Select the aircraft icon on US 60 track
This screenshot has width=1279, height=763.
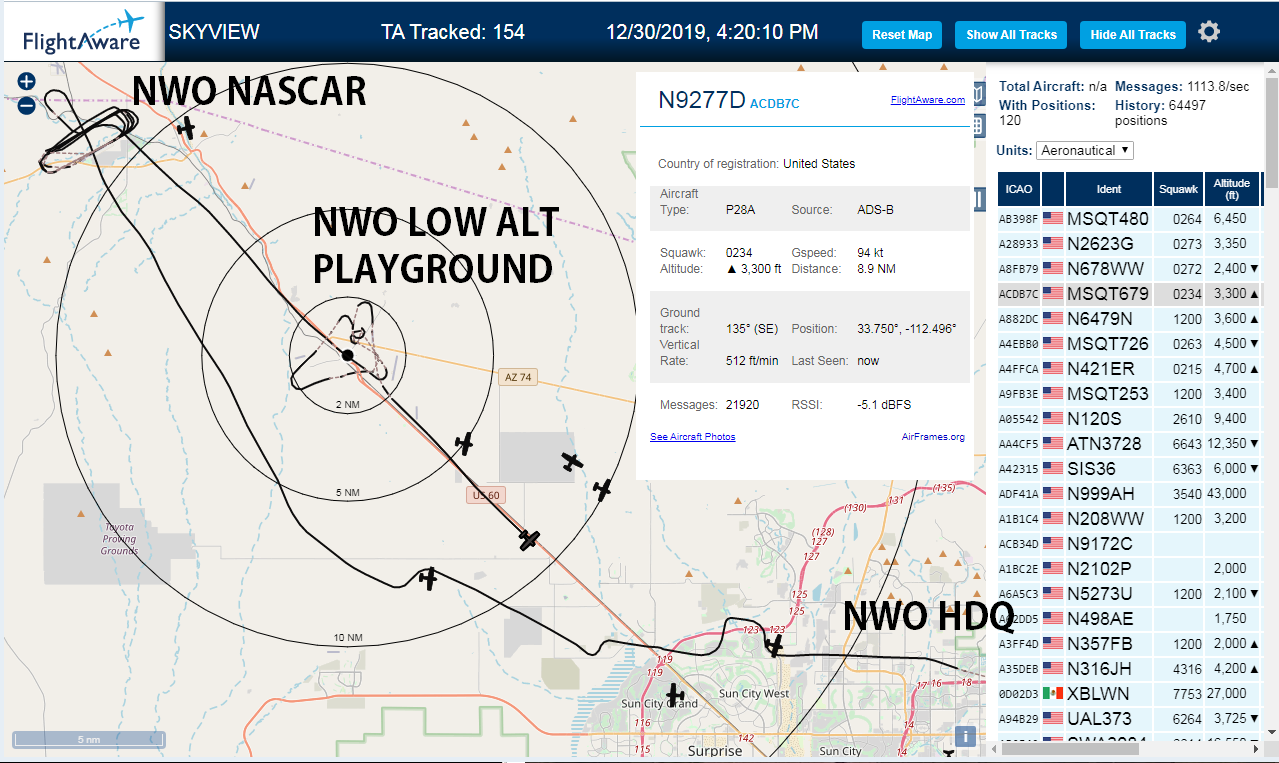529,539
